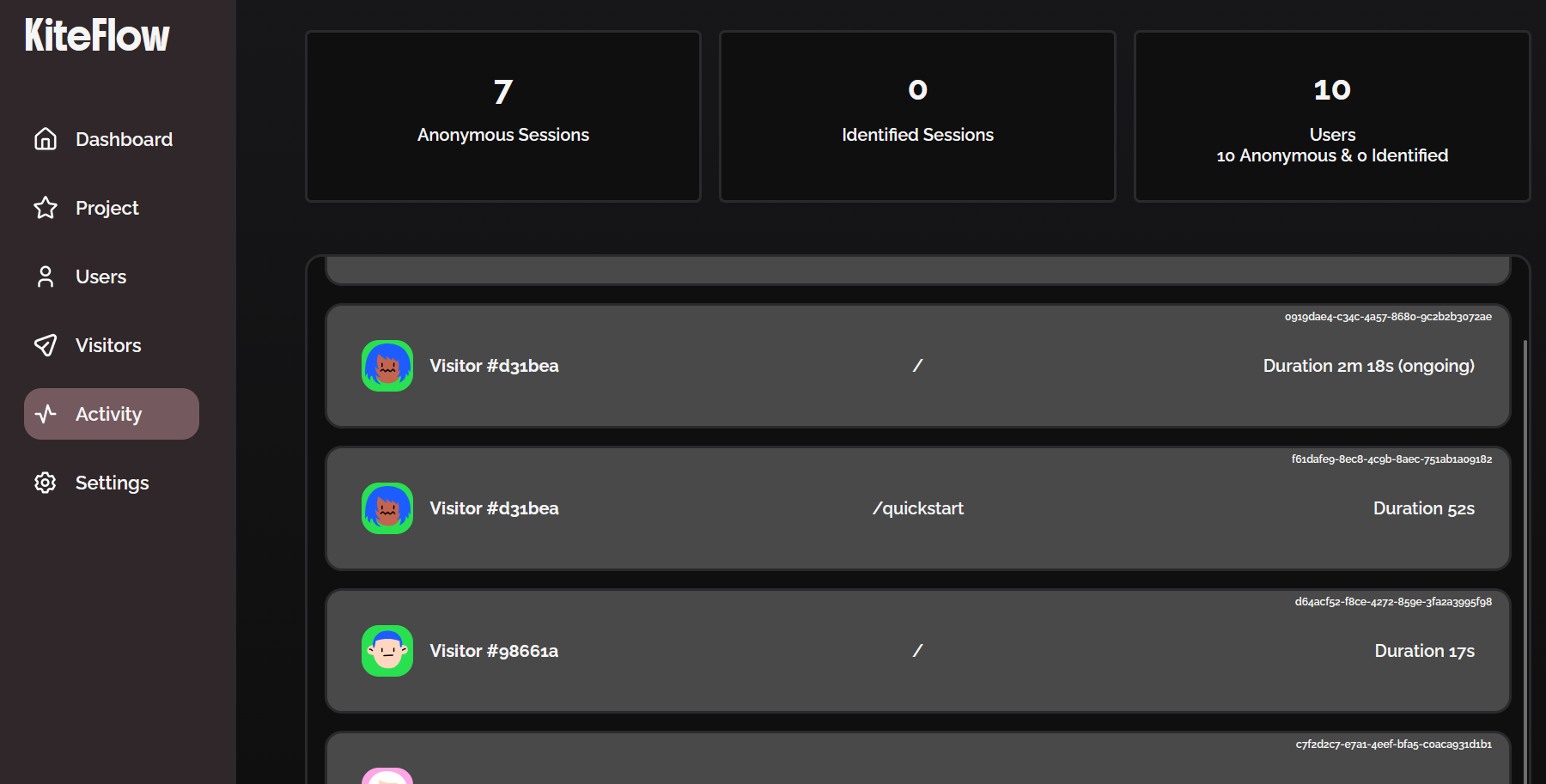The image size is (1546, 784).
Task: Open the Visitor #d31bea ongoing session name
Action: click(494, 366)
